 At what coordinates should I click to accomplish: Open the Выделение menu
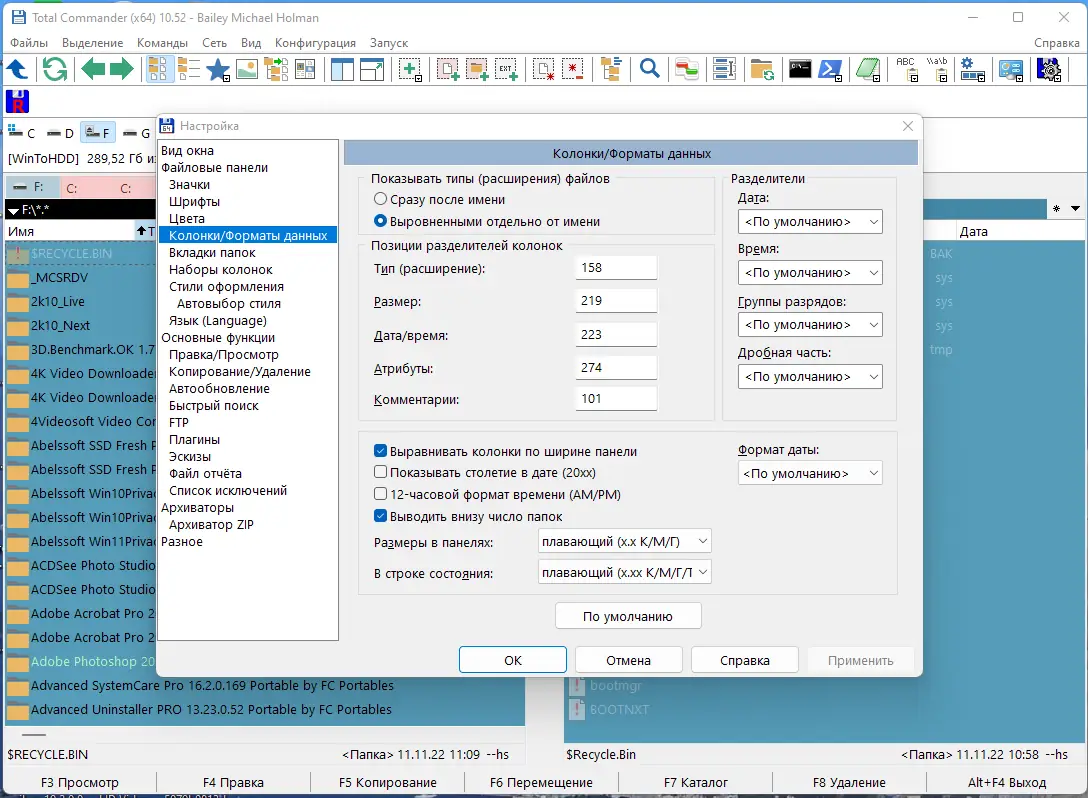pyautogui.click(x=92, y=42)
